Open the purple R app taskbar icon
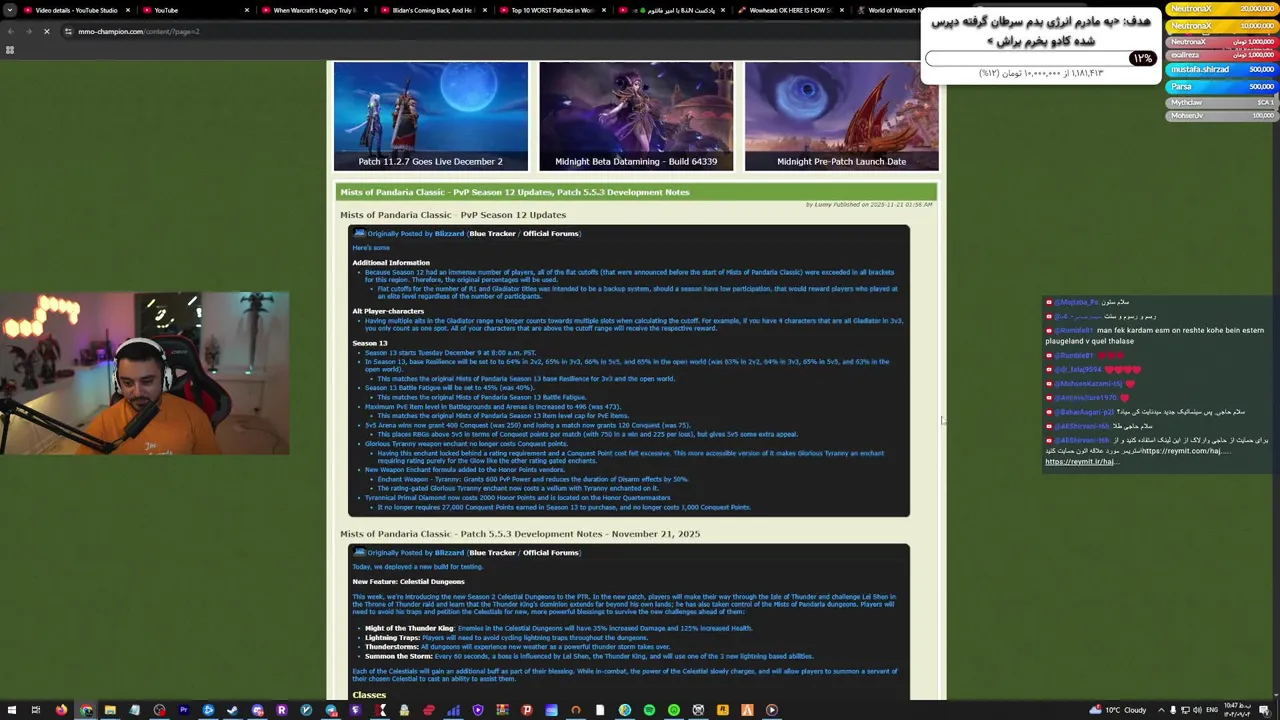The image size is (1280, 720). 281,710
